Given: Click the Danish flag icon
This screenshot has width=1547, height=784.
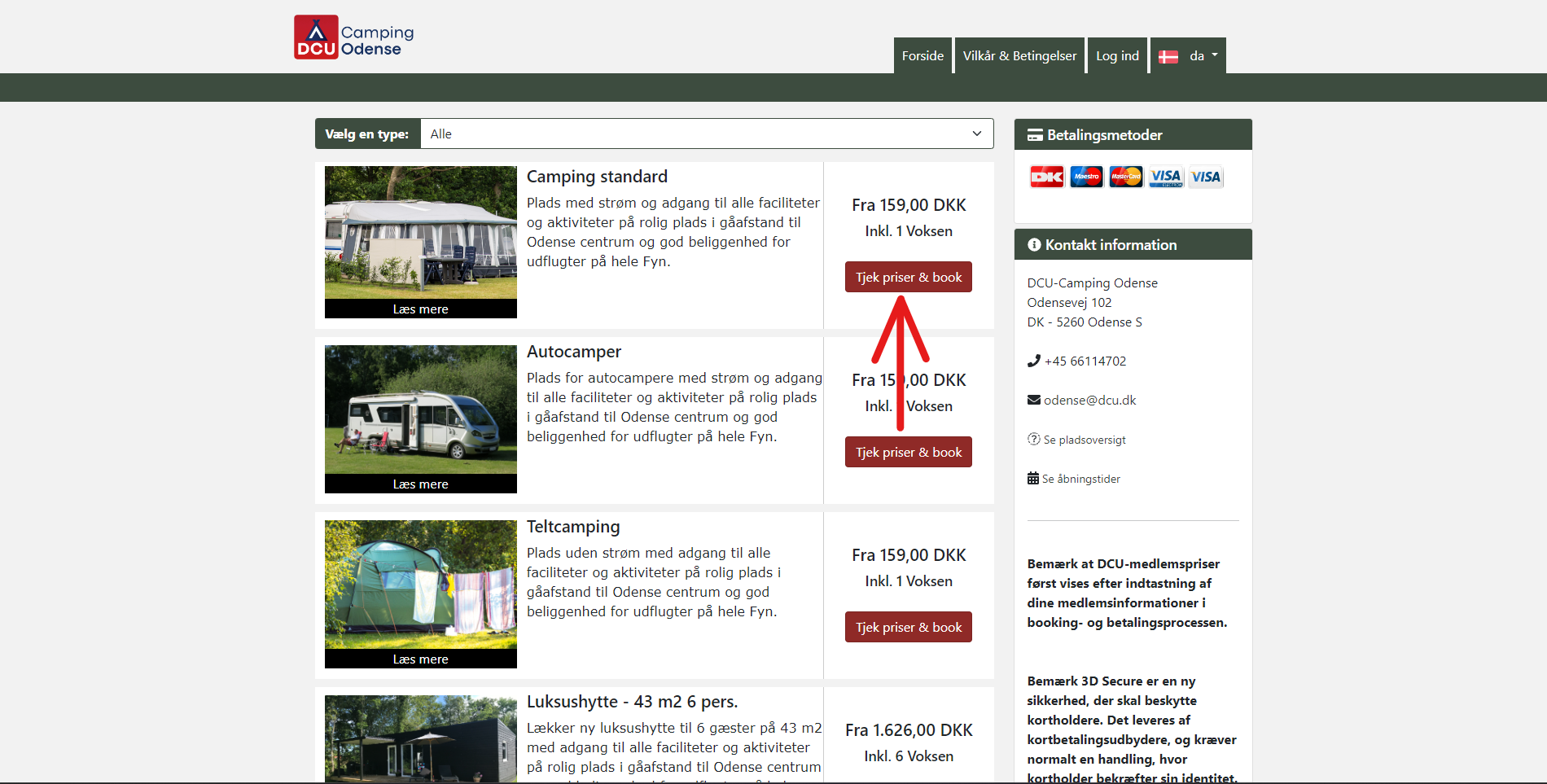Looking at the screenshot, I should tap(1168, 56).
